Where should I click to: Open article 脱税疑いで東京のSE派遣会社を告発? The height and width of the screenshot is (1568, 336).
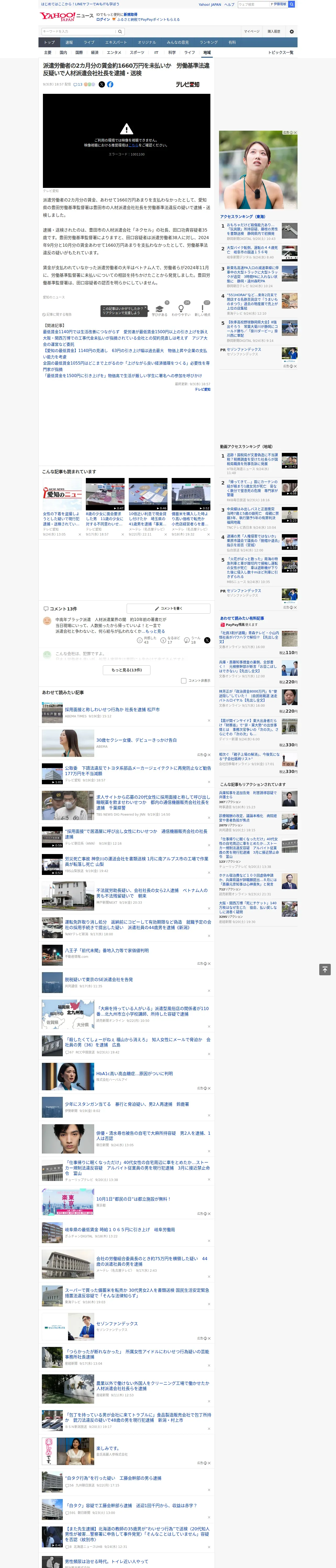(x=99, y=979)
